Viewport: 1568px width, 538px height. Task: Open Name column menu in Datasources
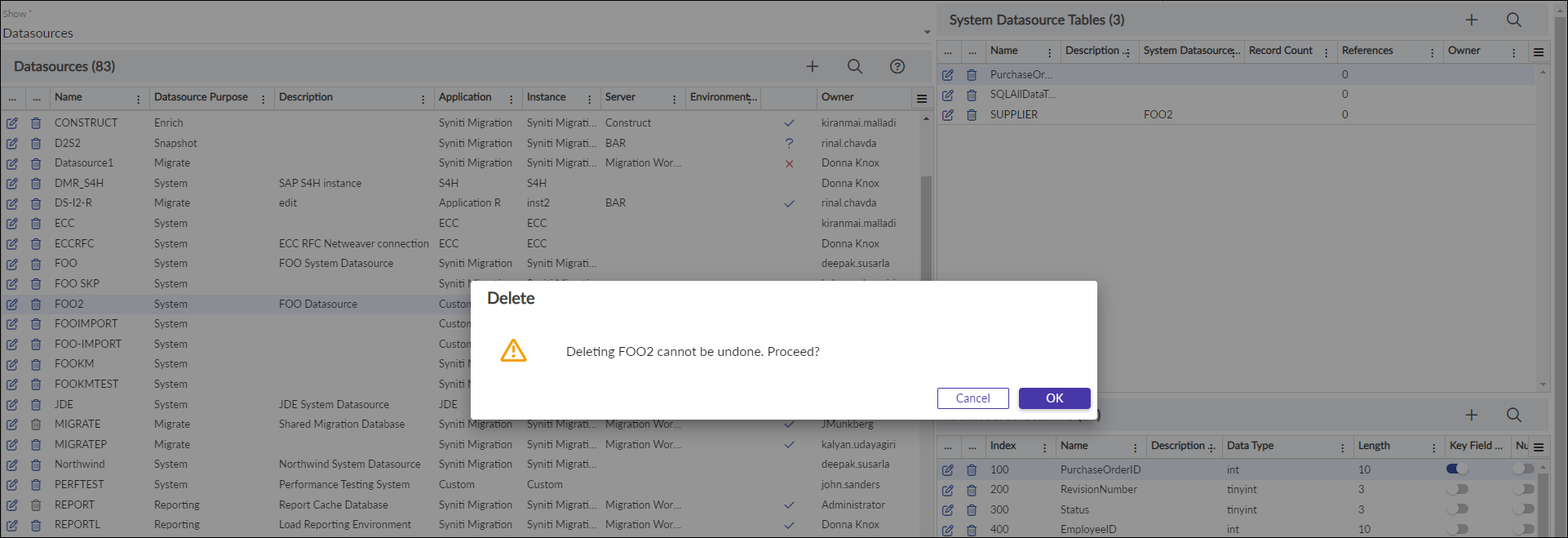tap(138, 100)
